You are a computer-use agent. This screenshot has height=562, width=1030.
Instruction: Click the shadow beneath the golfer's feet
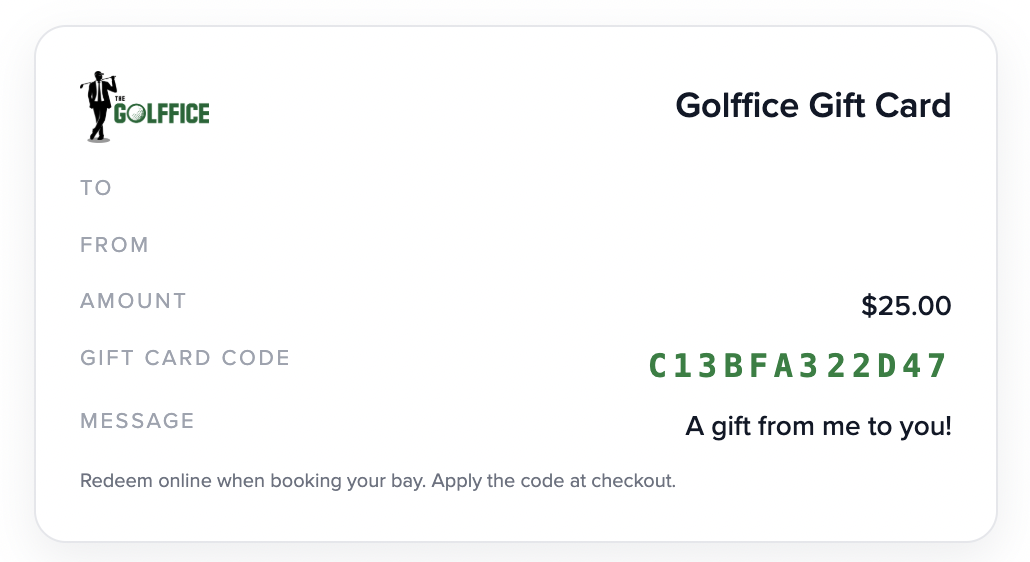tap(98, 139)
